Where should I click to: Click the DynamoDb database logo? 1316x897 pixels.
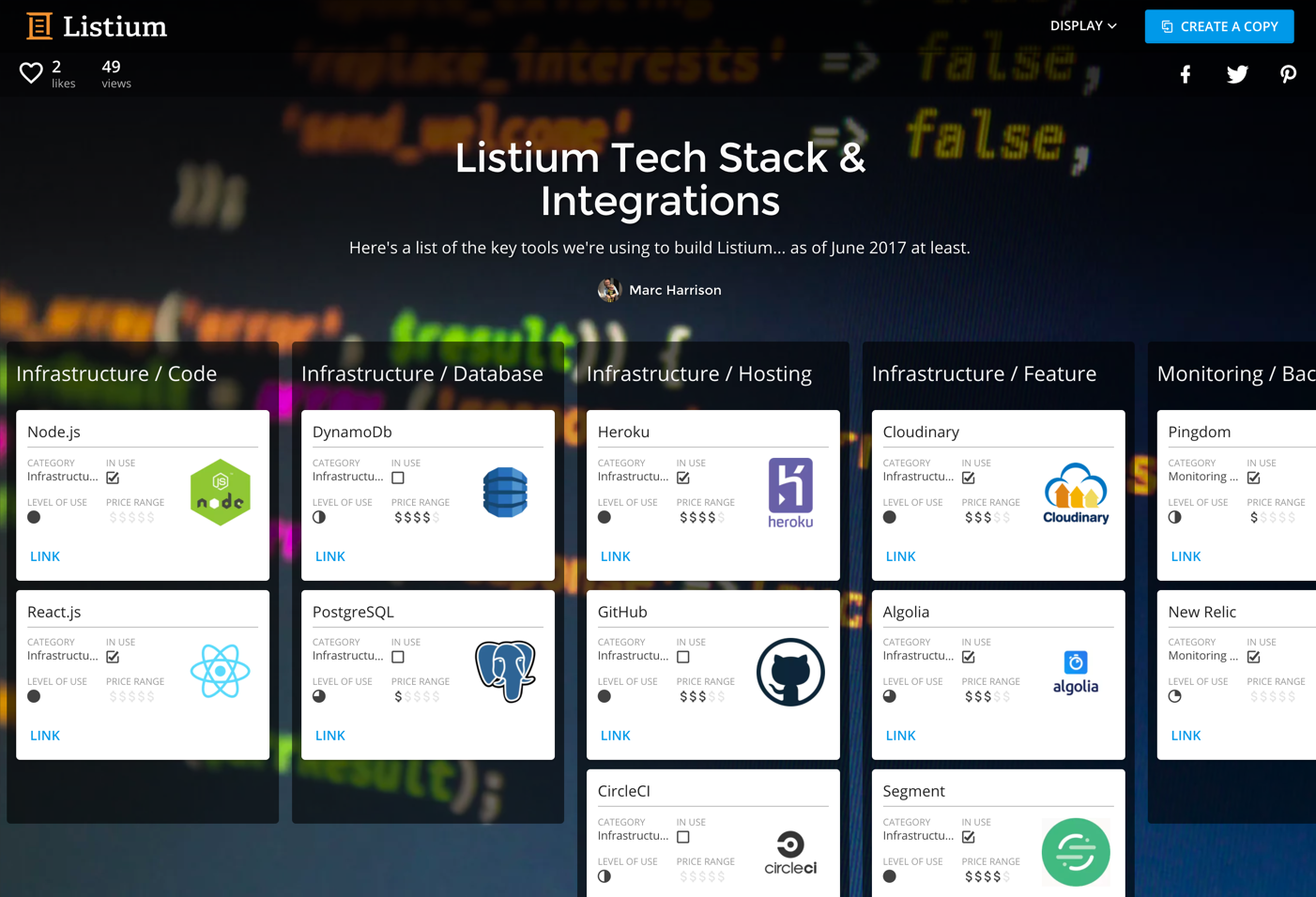point(505,492)
